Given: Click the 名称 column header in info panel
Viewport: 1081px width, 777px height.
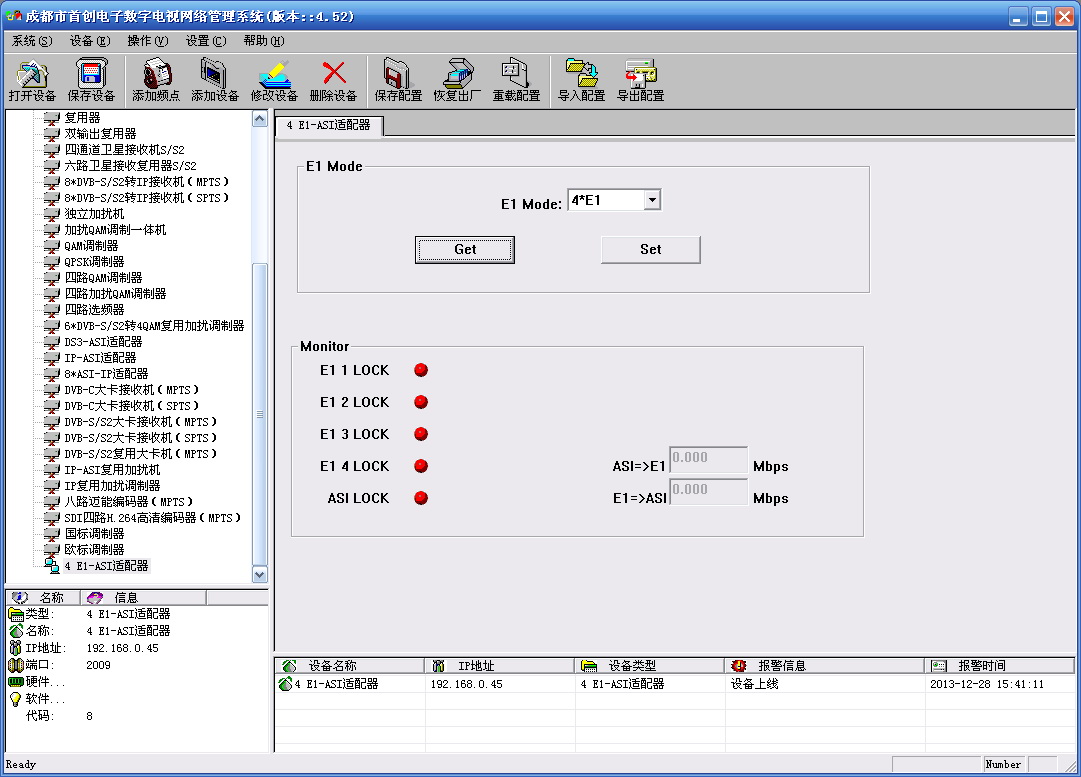Looking at the screenshot, I should [43, 598].
